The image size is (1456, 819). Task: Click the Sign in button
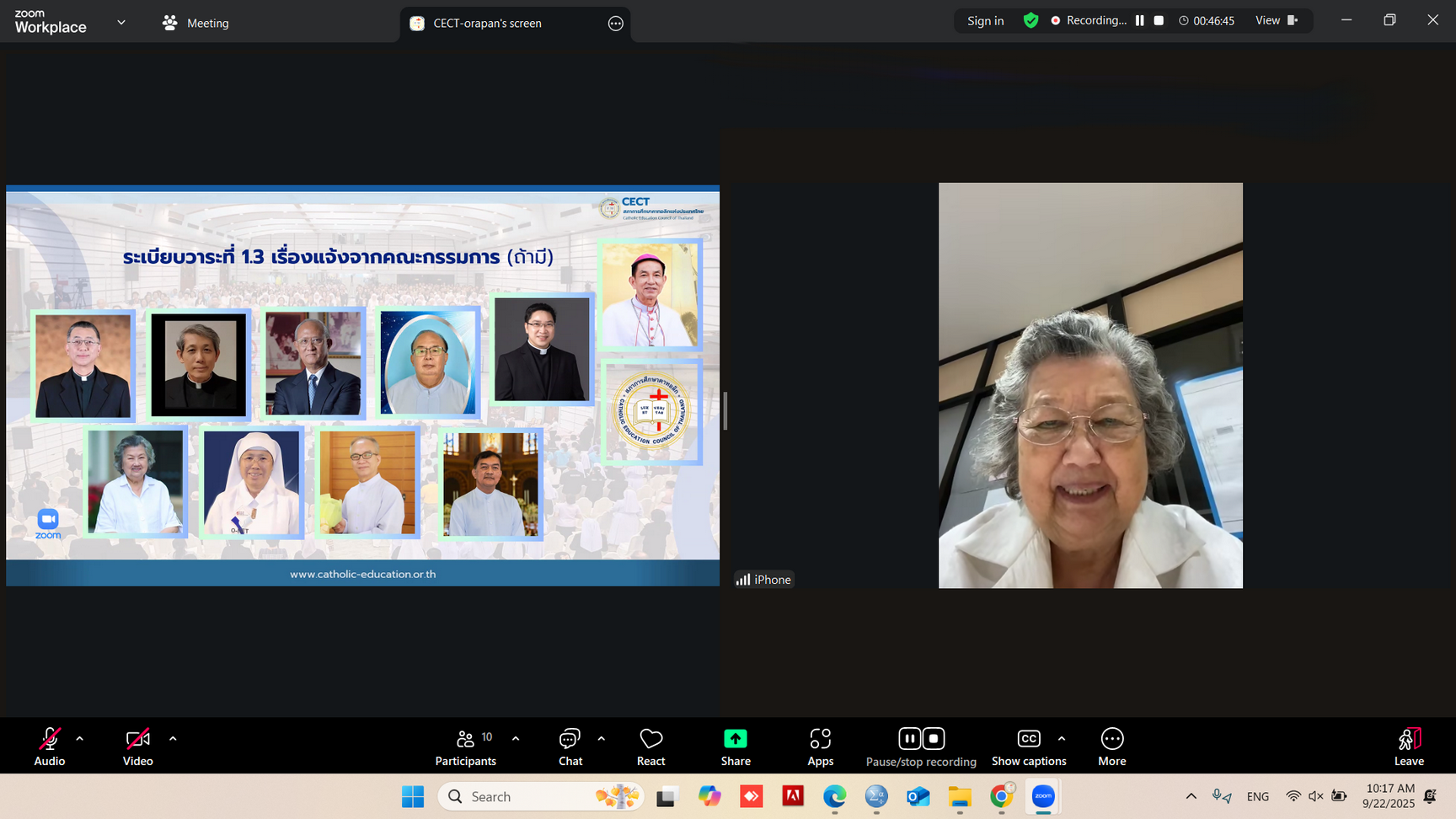(x=985, y=20)
